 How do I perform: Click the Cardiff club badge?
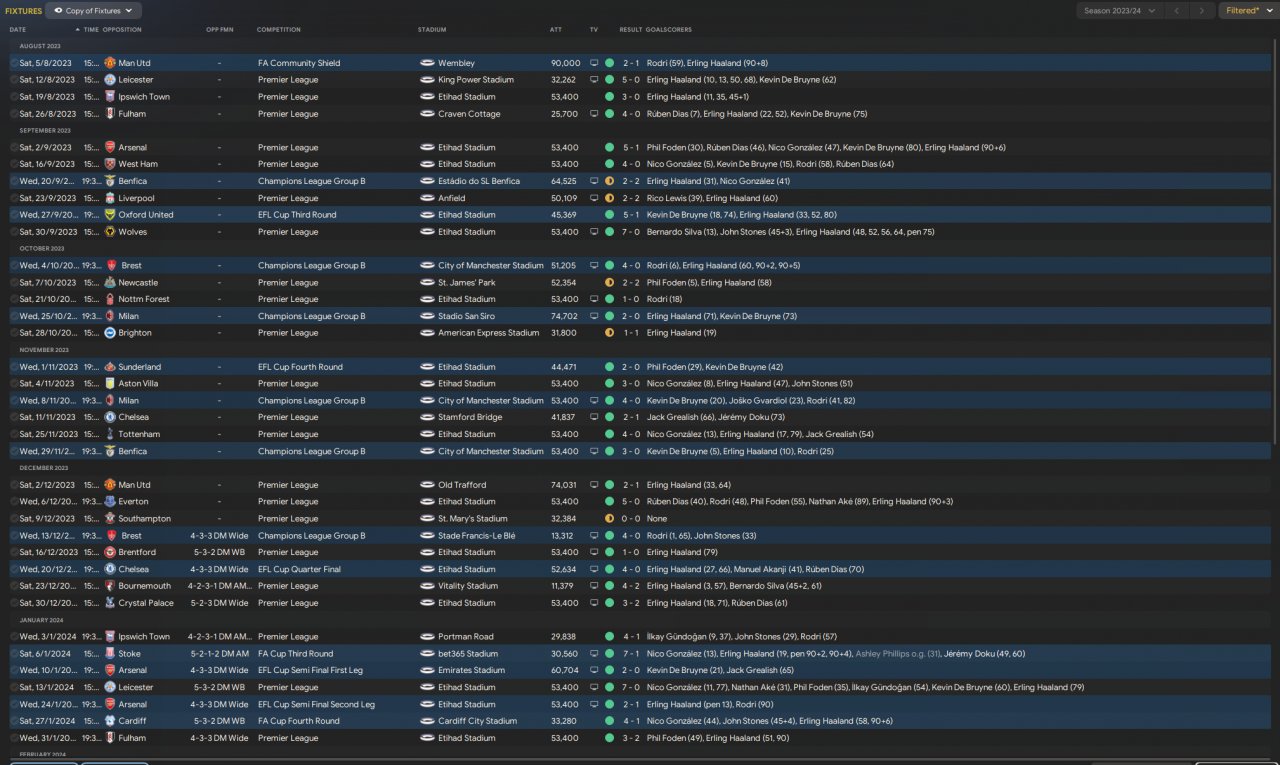pyautogui.click(x=110, y=721)
